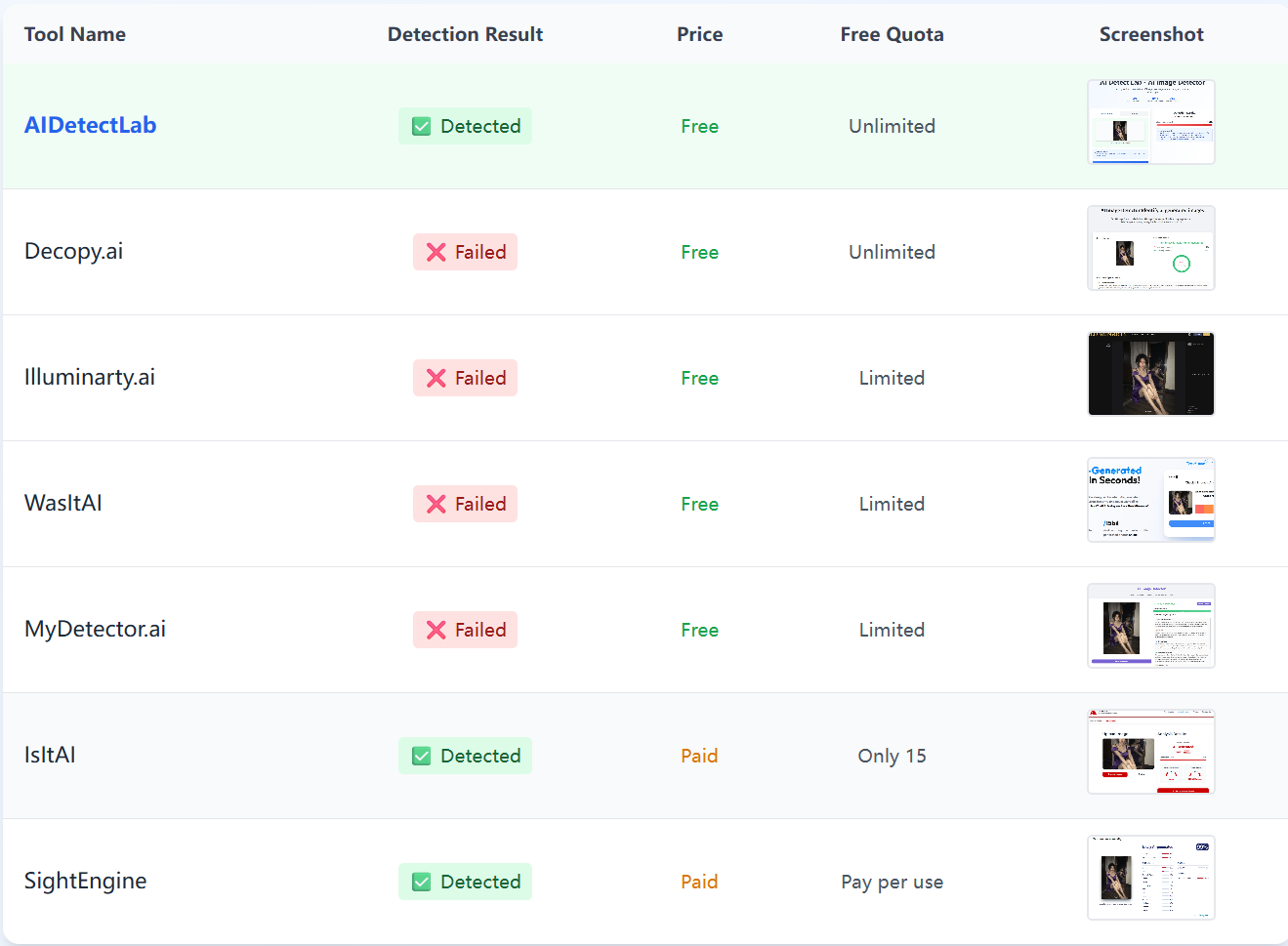Click the Failed badge in the WasItAI row
The image size is (1288, 946).
click(x=465, y=504)
